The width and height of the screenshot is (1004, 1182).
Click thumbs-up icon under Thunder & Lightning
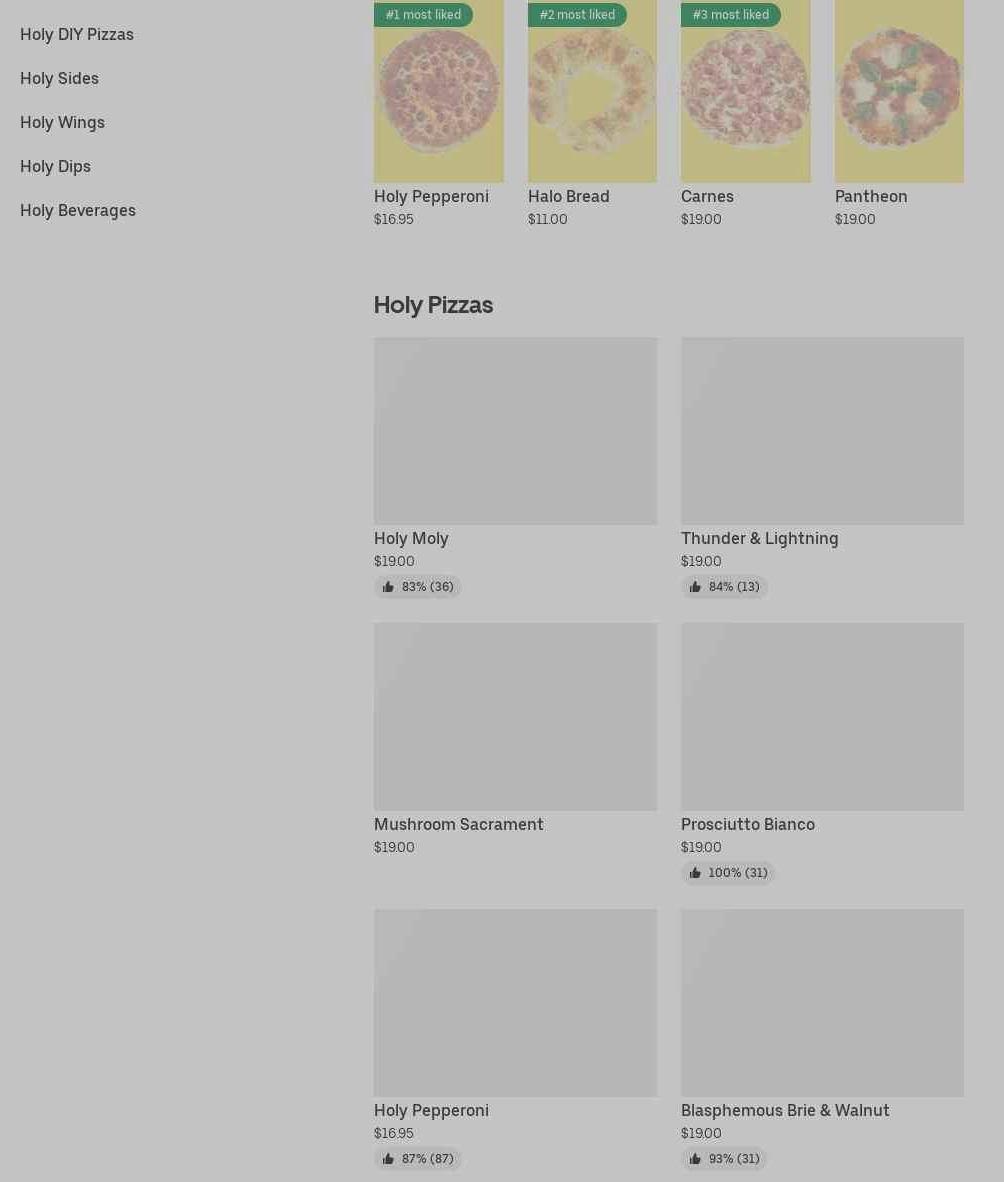point(695,586)
